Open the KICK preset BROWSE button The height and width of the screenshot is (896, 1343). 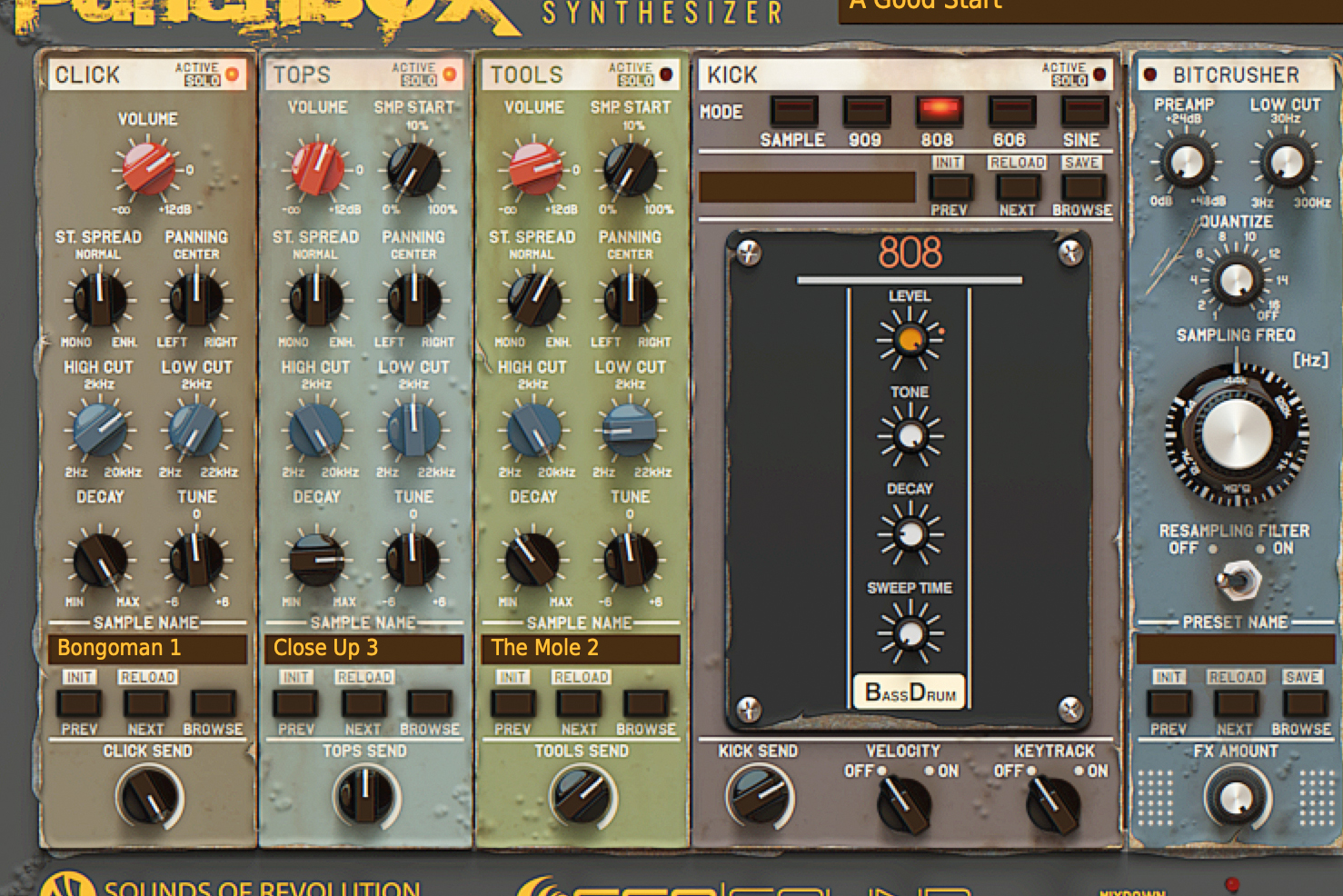1083,187
